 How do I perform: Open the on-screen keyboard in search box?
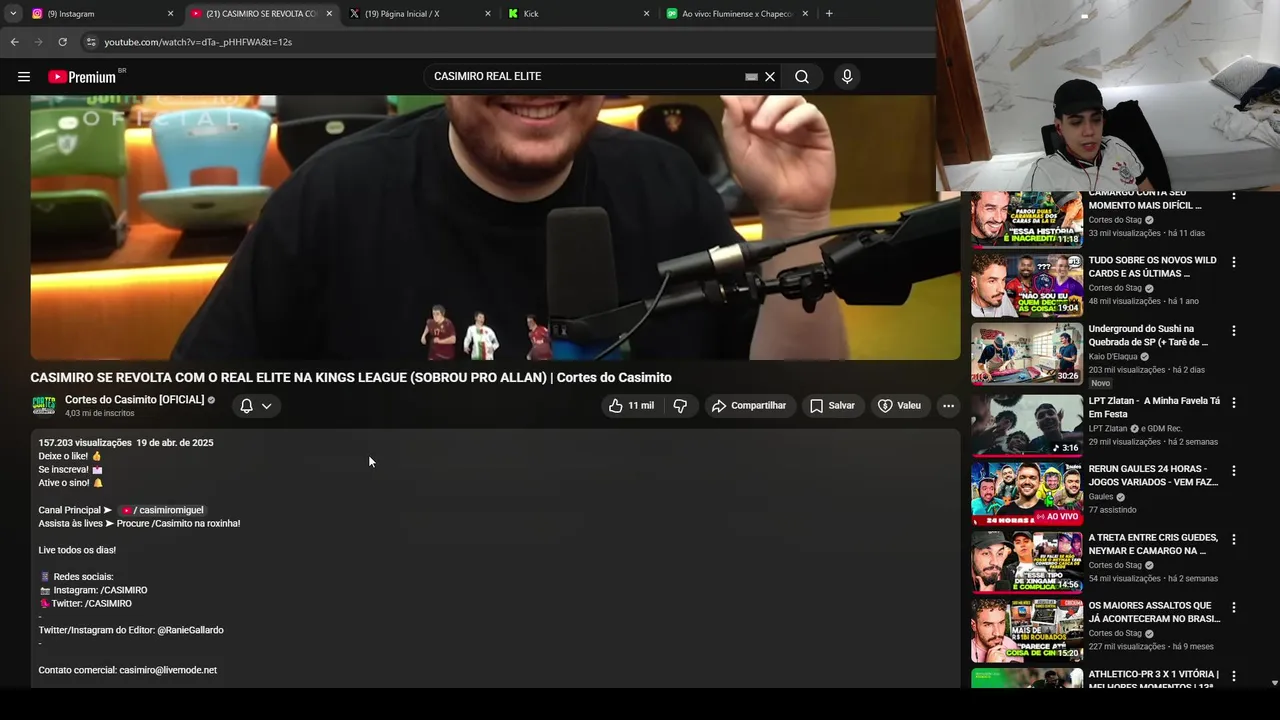751,77
